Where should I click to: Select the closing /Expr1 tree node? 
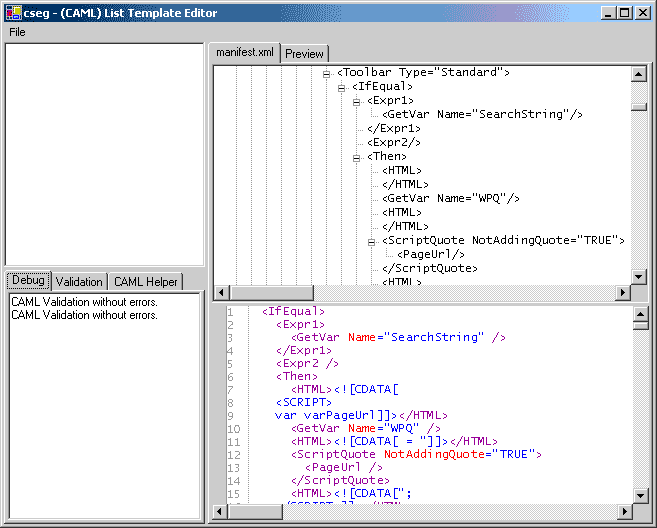394,128
